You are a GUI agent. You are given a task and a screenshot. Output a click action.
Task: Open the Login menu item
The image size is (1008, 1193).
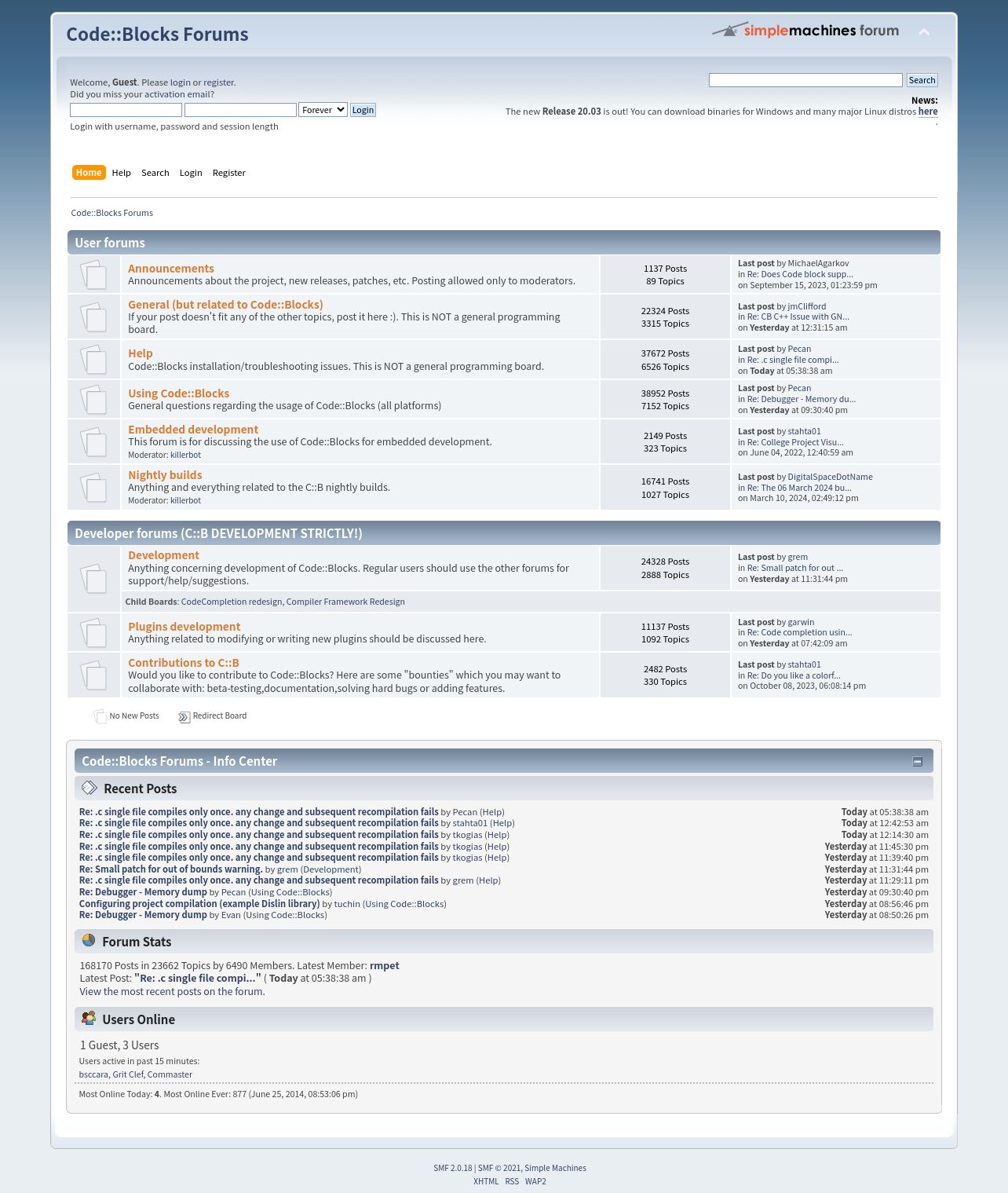click(x=191, y=173)
